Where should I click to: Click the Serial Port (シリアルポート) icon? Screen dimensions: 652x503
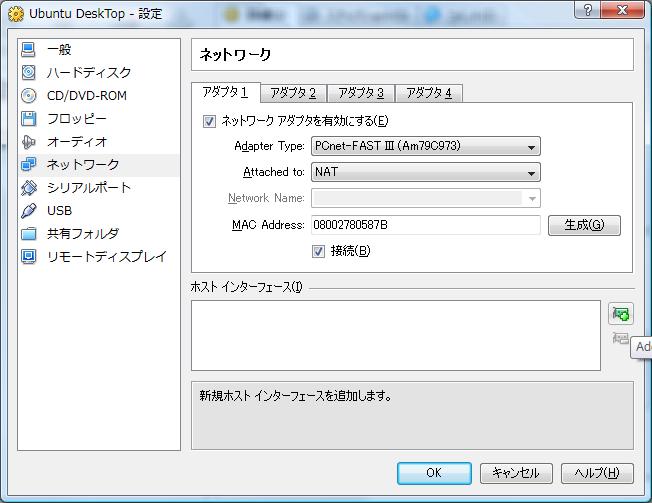coord(28,188)
